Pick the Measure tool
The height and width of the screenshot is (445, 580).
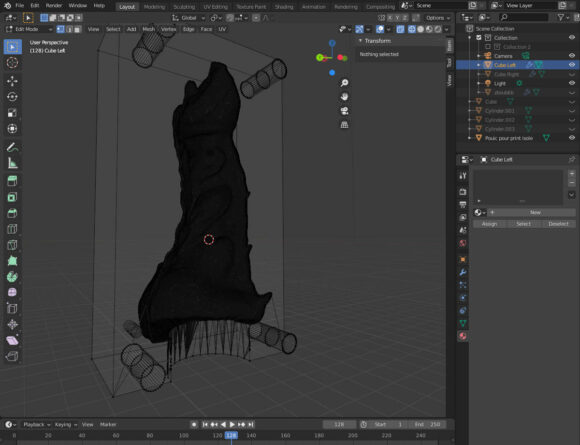point(13,163)
